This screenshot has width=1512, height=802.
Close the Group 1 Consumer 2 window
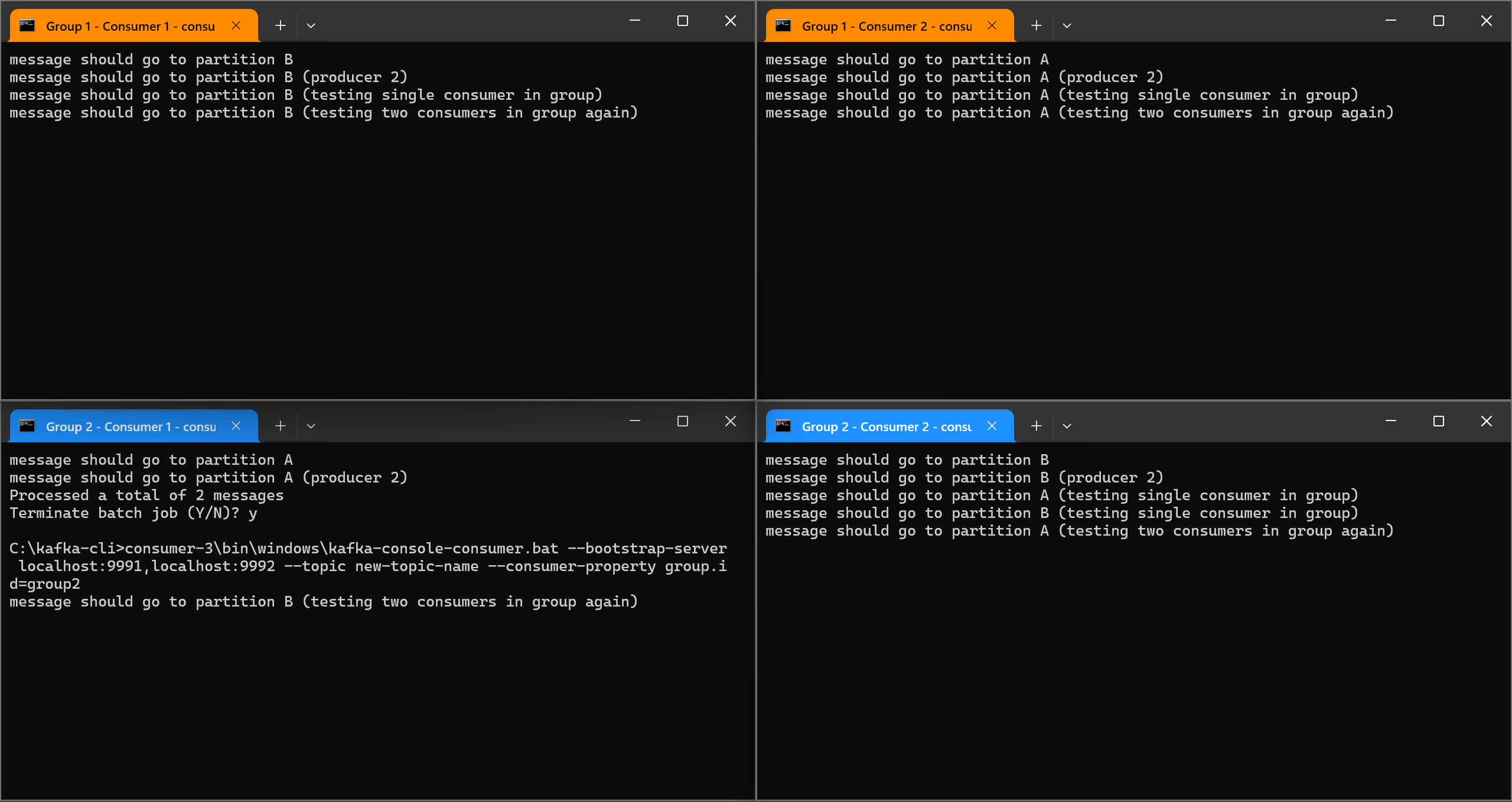point(1487,21)
